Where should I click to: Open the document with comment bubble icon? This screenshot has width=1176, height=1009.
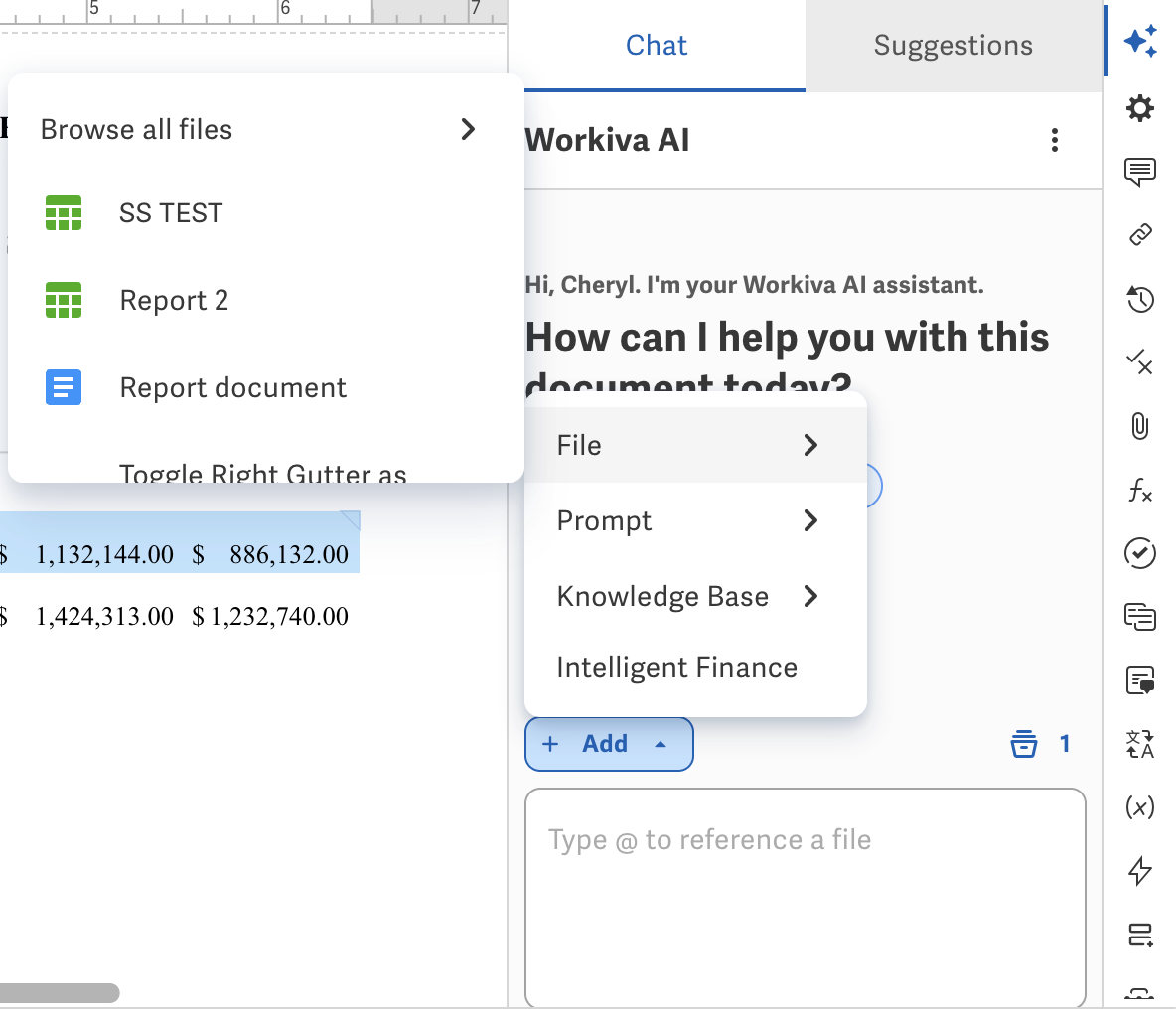click(1140, 680)
